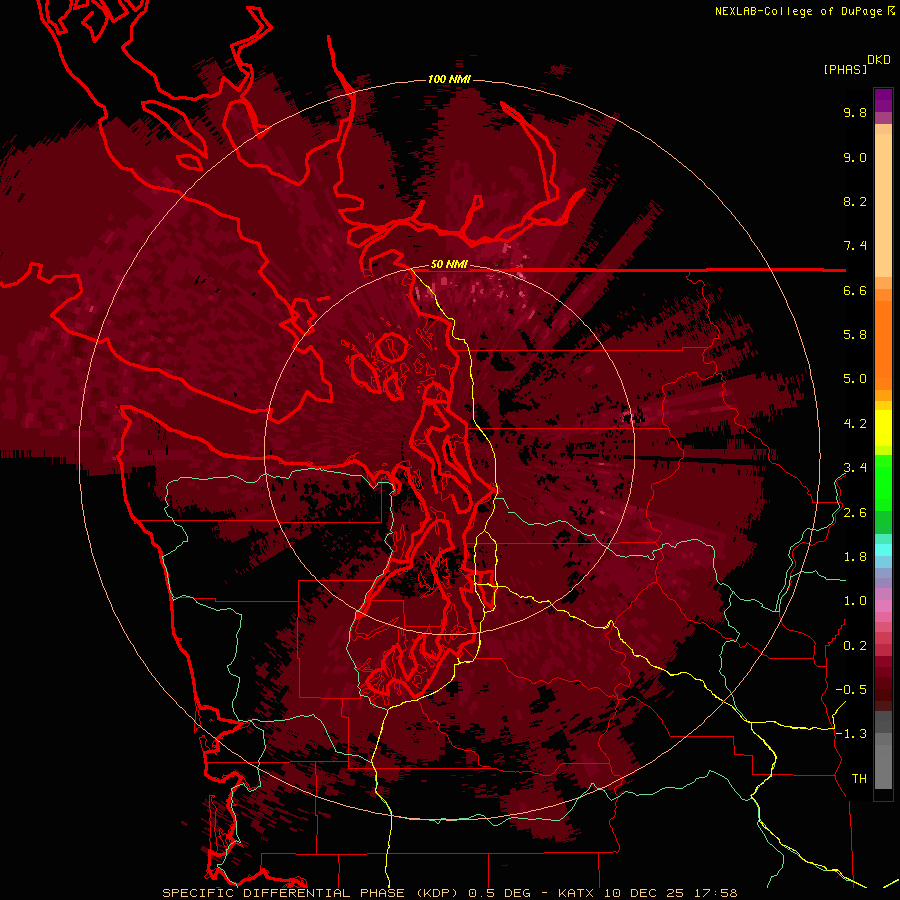900x900 pixels.
Task: Click the NEXLAB-College of DuPage label
Action: pyautogui.click(x=800, y=11)
